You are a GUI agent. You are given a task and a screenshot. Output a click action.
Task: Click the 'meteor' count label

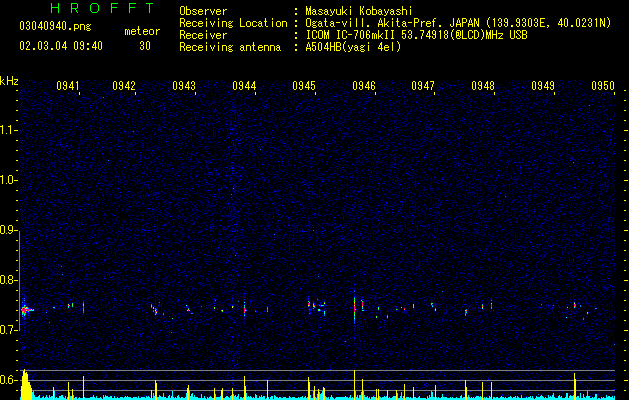pos(142,31)
